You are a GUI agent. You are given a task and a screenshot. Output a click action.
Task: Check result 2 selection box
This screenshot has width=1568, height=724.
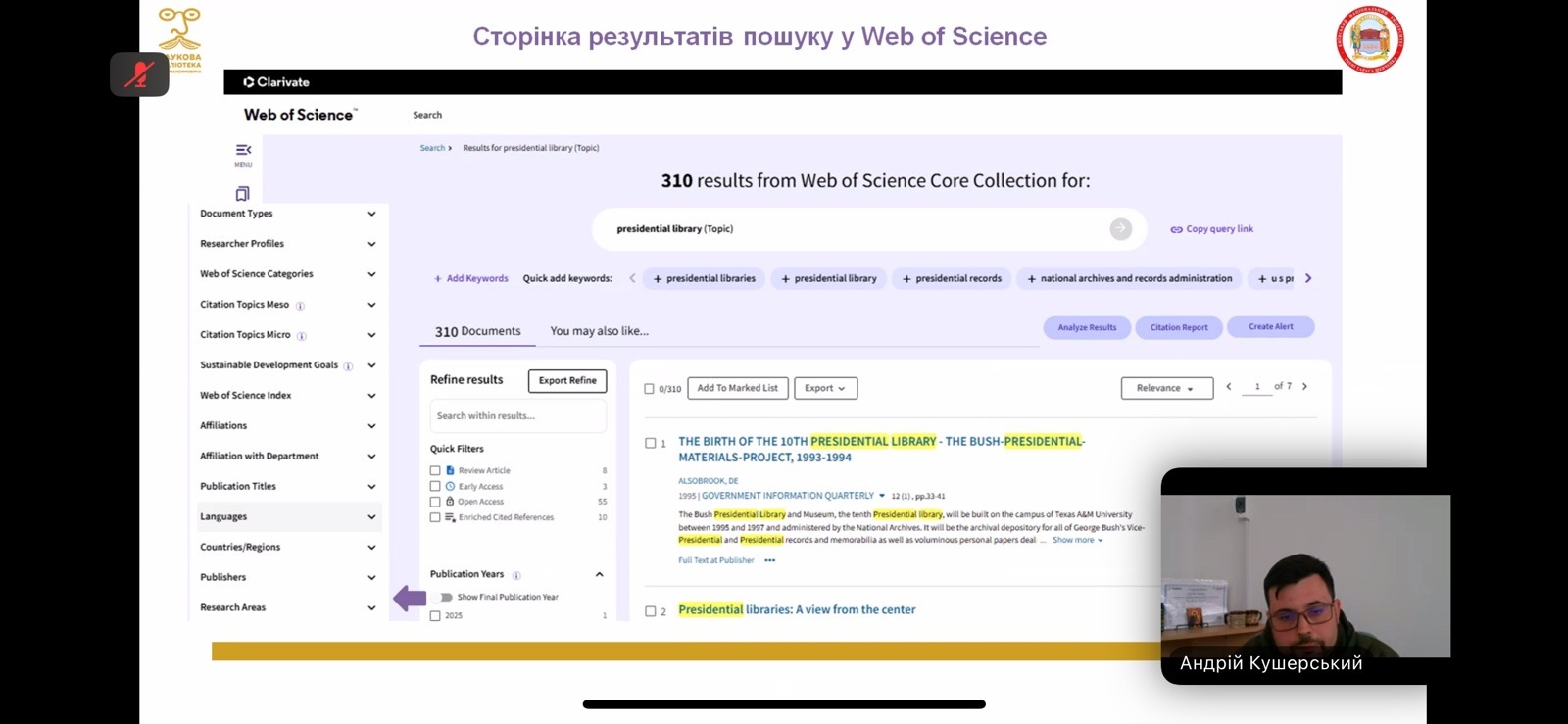pyautogui.click(x=650, y=611)
